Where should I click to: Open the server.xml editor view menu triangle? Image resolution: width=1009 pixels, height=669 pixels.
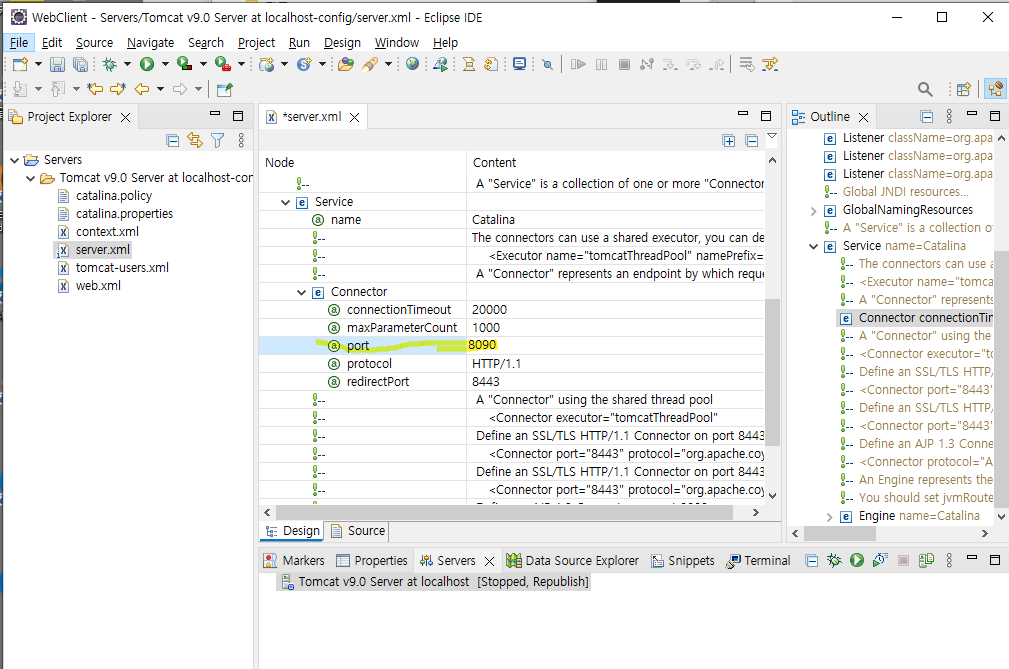(x=772, y=136)
